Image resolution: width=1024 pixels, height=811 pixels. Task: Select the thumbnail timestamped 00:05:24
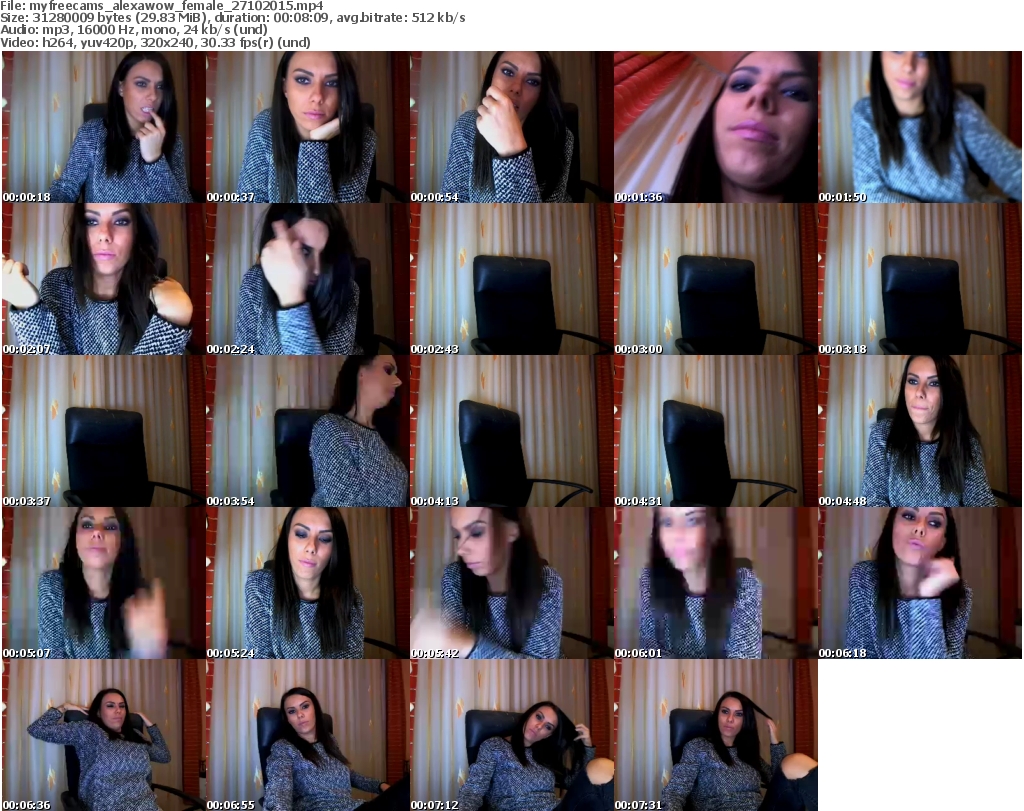pos(308,583)
